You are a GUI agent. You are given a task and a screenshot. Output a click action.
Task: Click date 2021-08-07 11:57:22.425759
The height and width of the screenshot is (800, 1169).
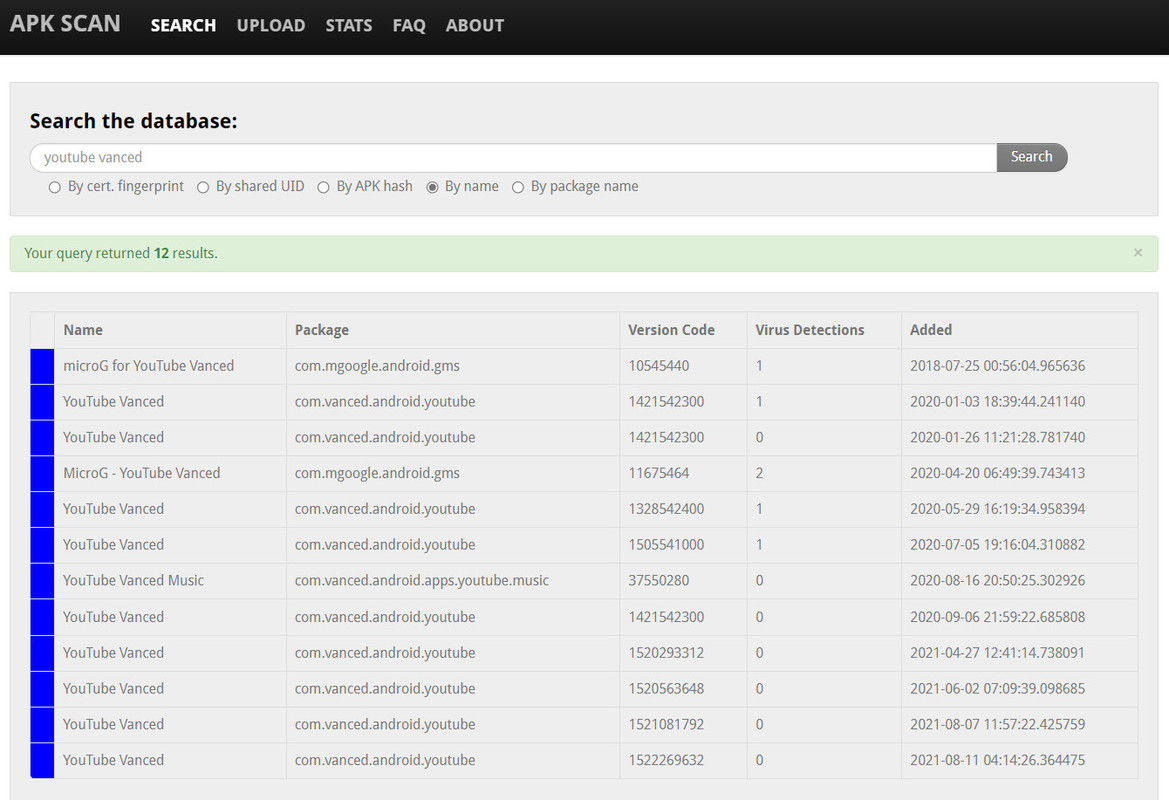coord(998,725)
